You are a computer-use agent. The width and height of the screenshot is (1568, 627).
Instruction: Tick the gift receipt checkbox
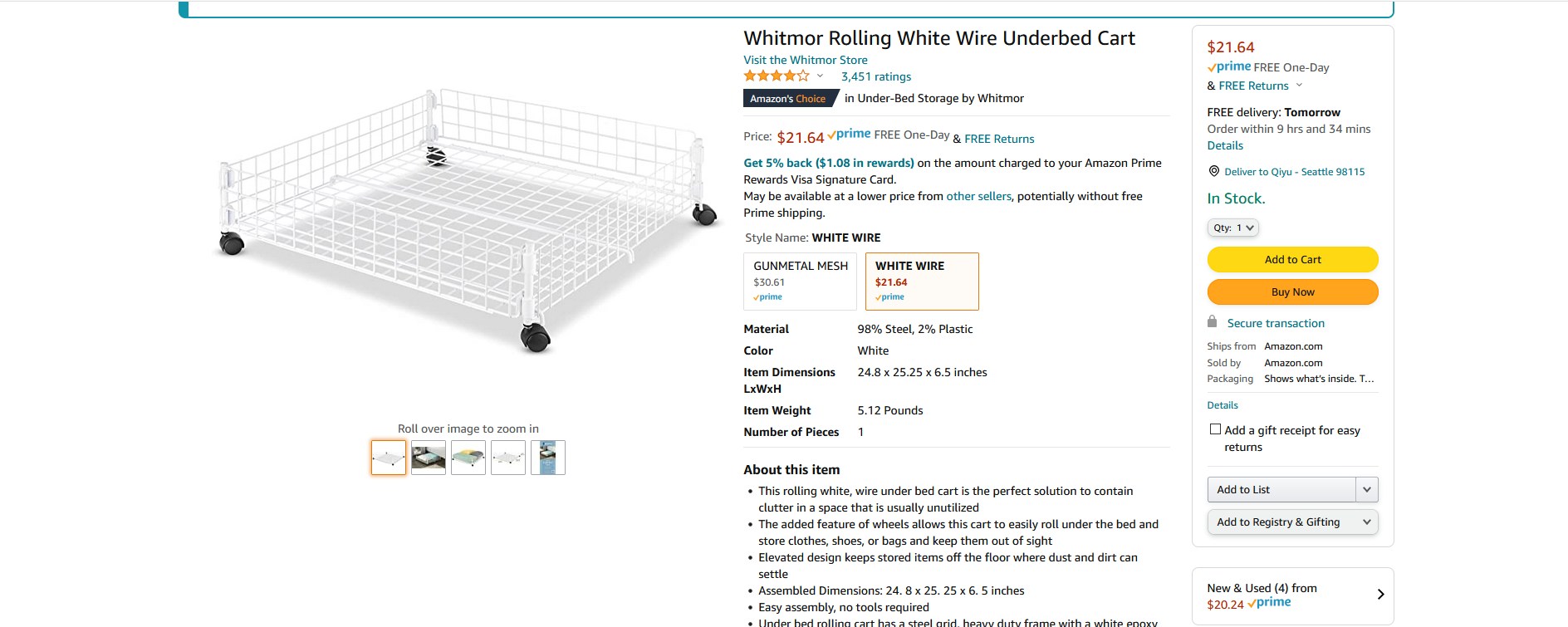(x=1215, y=429)
